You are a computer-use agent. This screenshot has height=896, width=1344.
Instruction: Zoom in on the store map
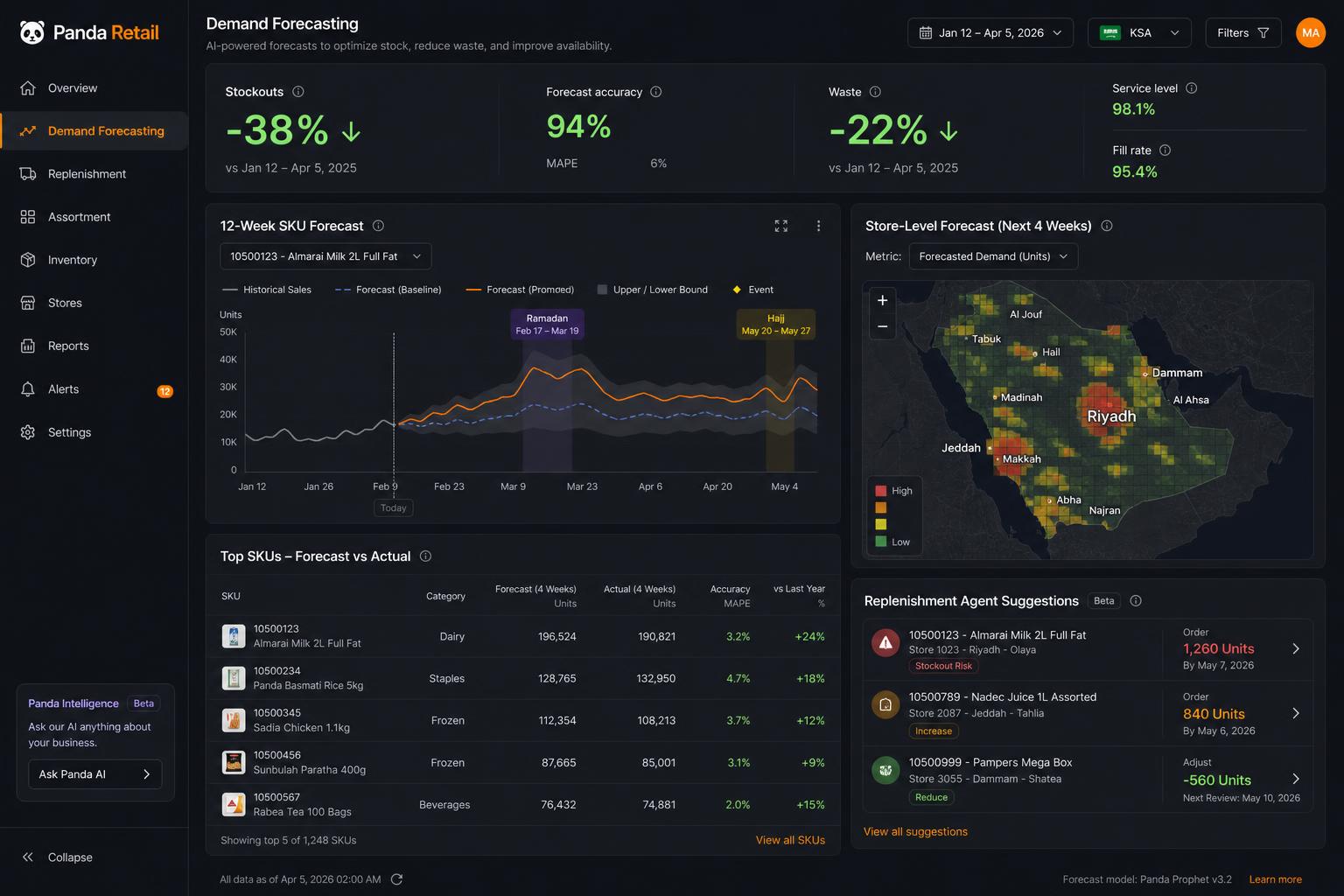(x=882, y=300)
